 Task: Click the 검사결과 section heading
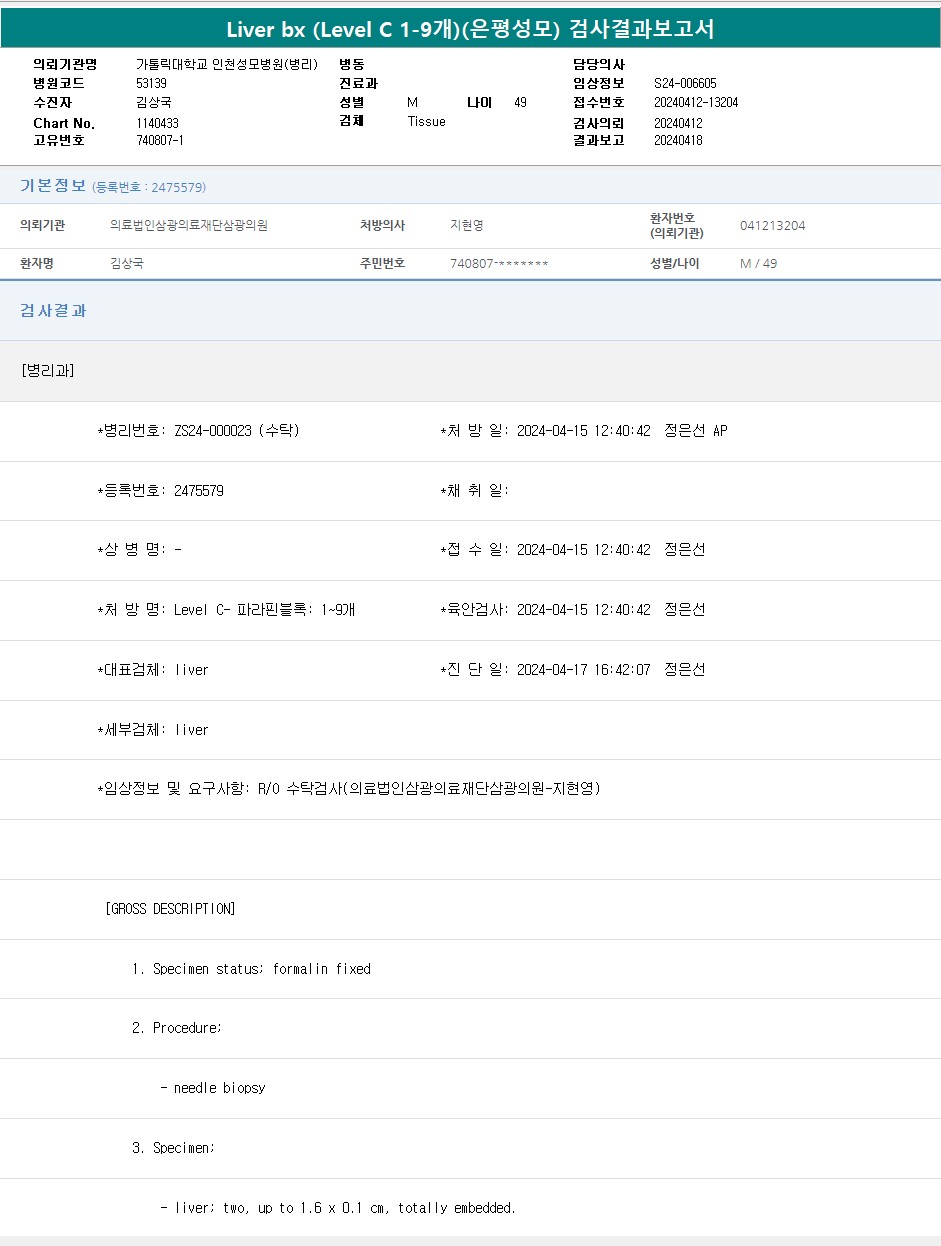53,311
